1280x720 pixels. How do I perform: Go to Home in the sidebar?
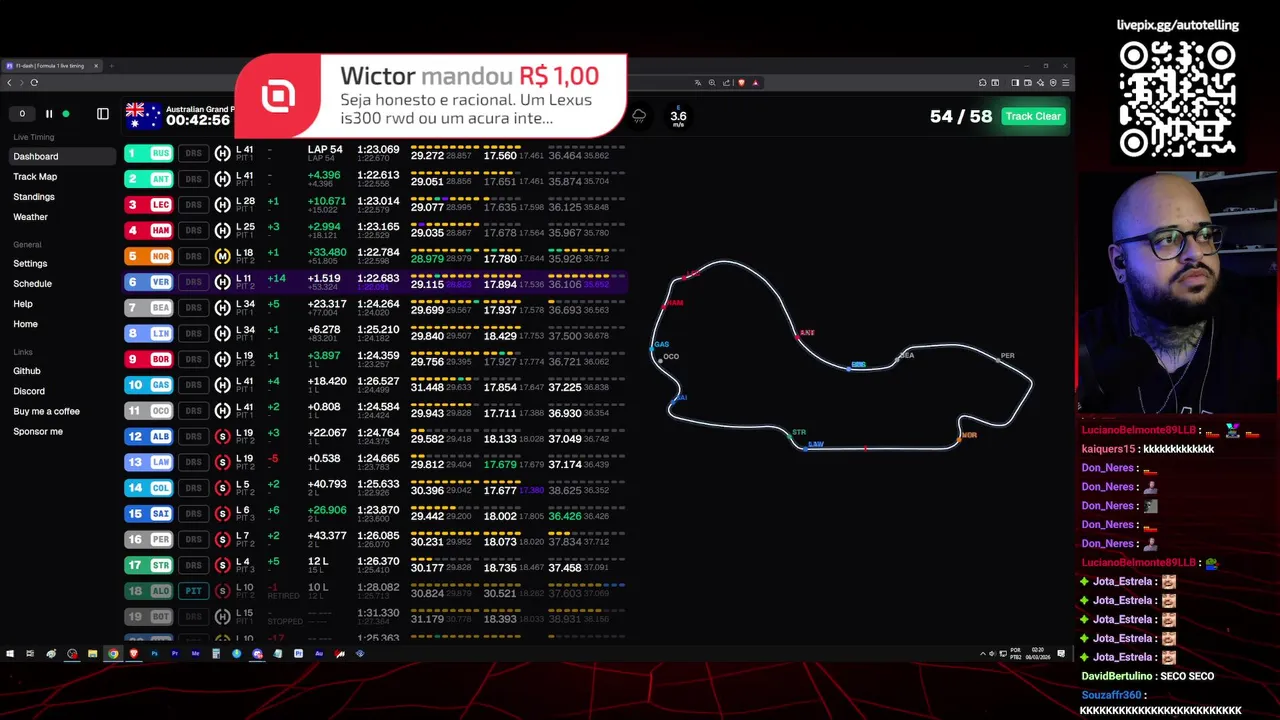click(x=25, y=324)
